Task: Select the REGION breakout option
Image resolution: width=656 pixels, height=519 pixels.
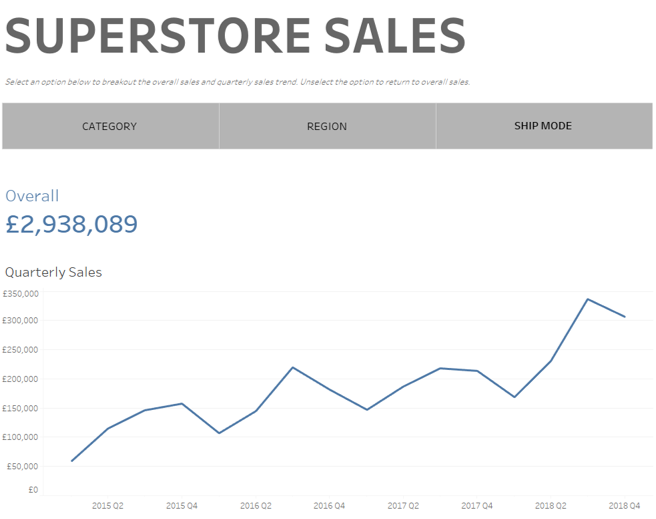Action: point(327,126)
